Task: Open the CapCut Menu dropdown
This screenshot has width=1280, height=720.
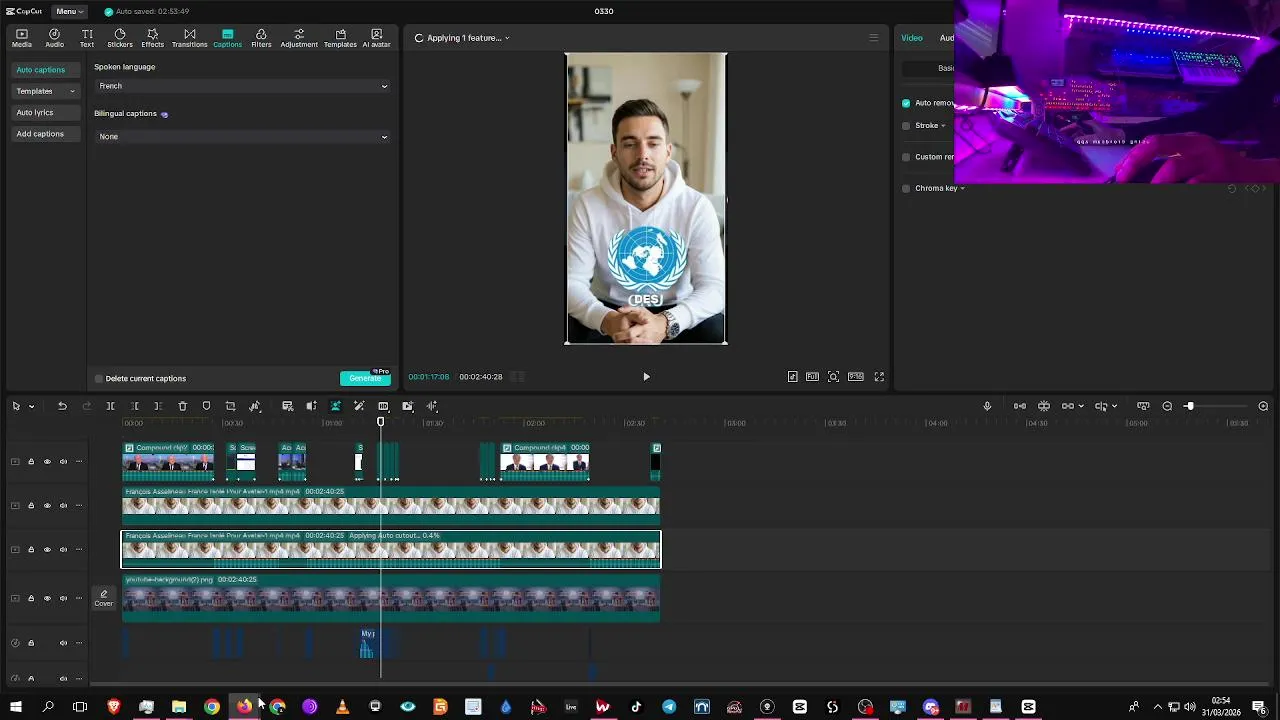Action: click(x=69, y=11)
